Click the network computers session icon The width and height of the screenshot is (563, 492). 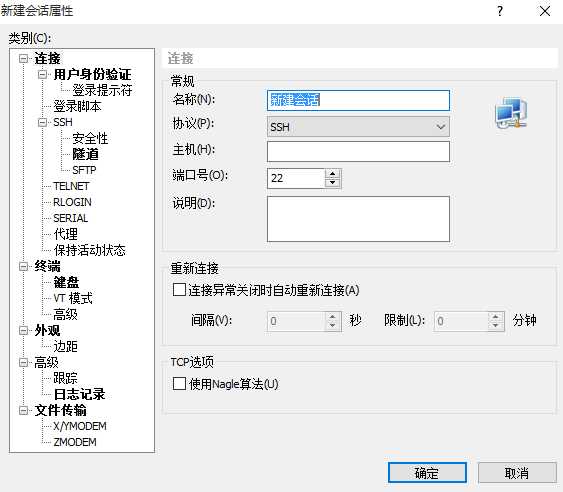pyautogui.click(x=511, y=112)
